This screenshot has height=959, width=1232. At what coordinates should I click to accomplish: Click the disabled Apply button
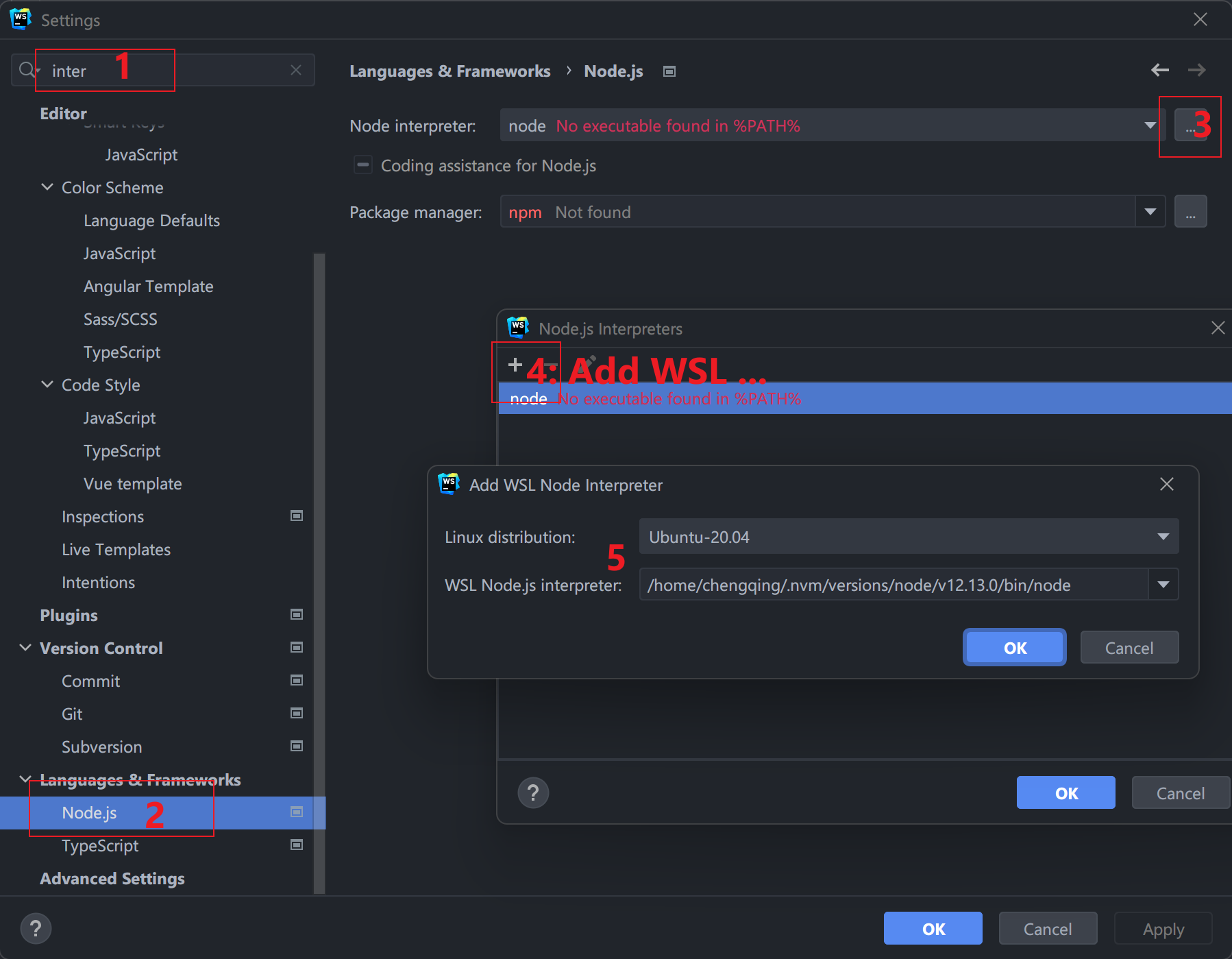1163,929
